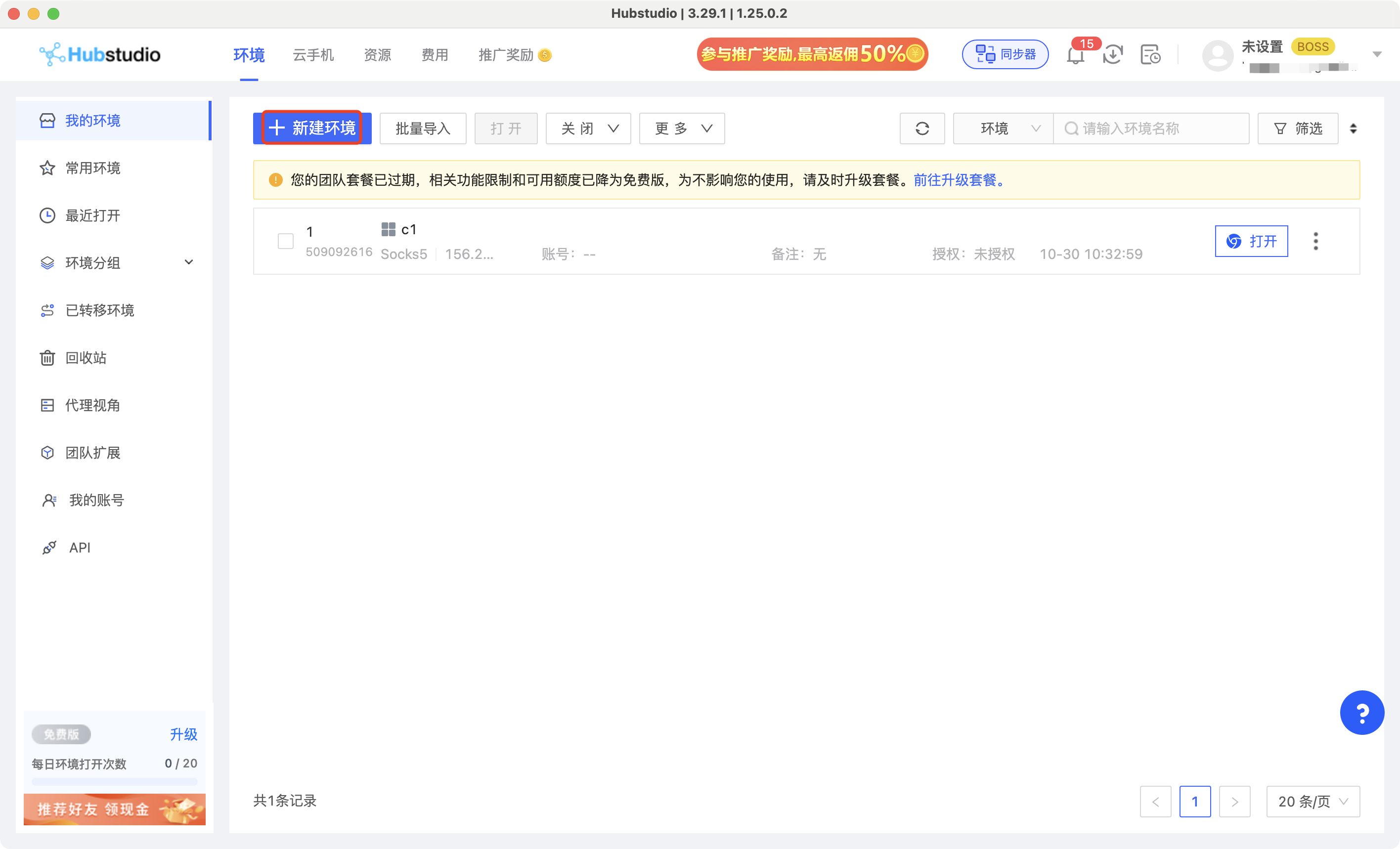Click the Windows icon beside c1
Viewport: 1400px width, 849px height.
pyautogui.click(x=388, y=229)
